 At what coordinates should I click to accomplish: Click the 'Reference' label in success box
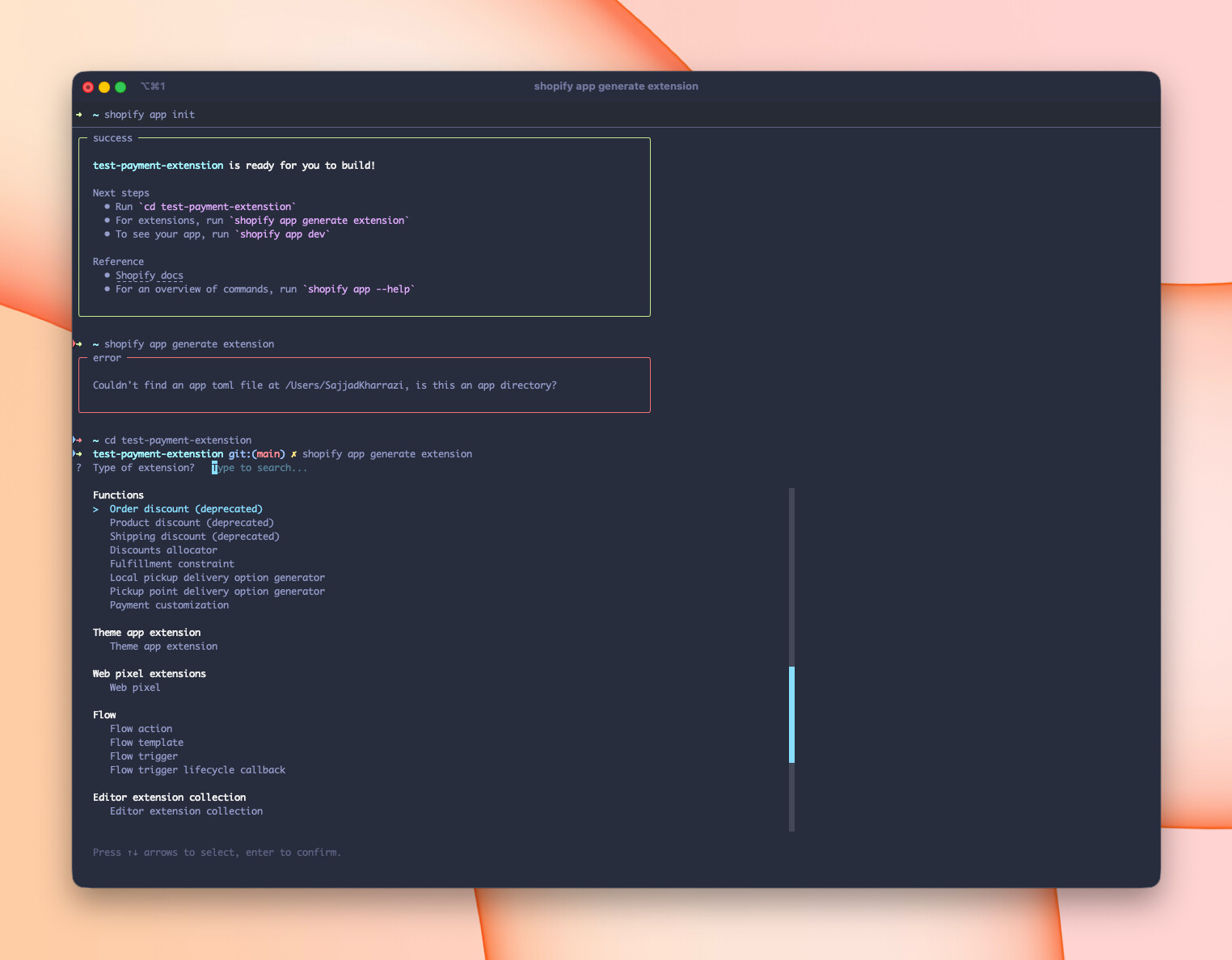pos(118,262)
